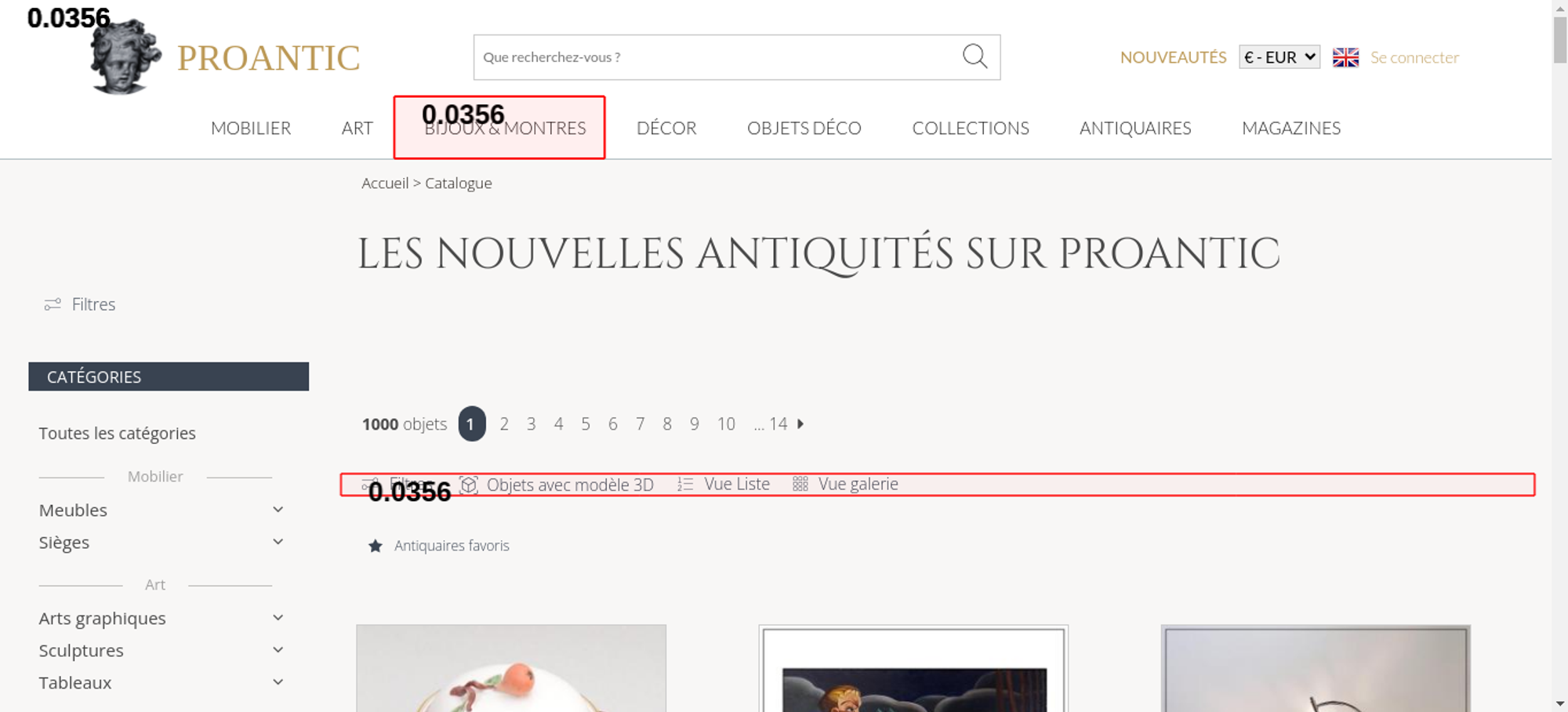
Task: Click the search magnifying glass icon
Action: point(975,56)
